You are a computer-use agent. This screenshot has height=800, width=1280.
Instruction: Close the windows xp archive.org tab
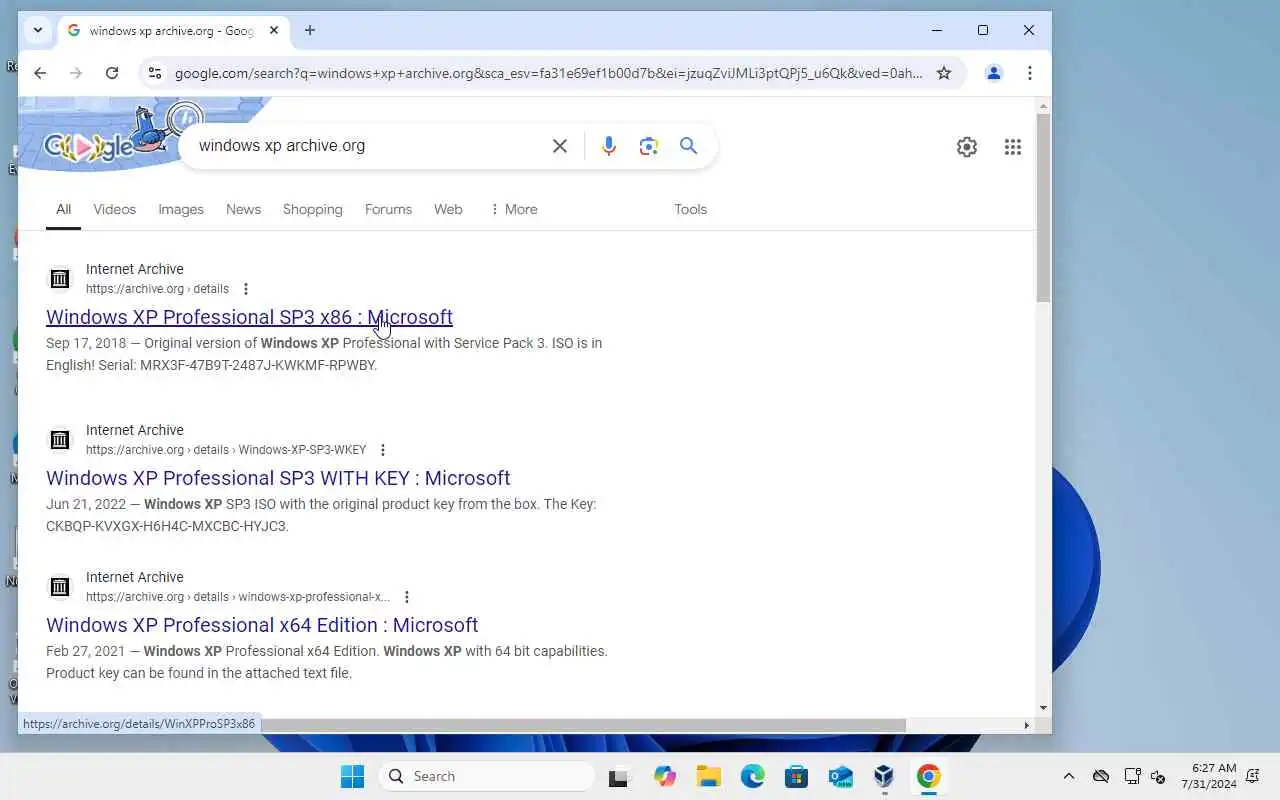[274, 30]
